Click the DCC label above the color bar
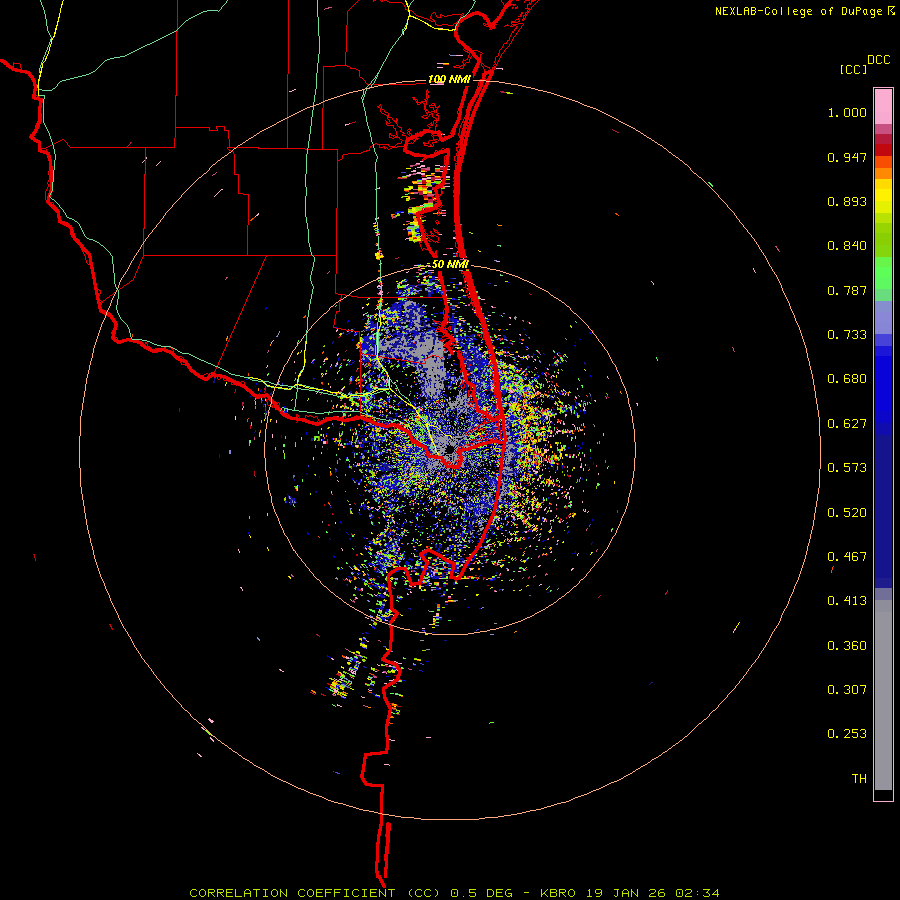This screenshot has height=900, width=900. point(879,60)
